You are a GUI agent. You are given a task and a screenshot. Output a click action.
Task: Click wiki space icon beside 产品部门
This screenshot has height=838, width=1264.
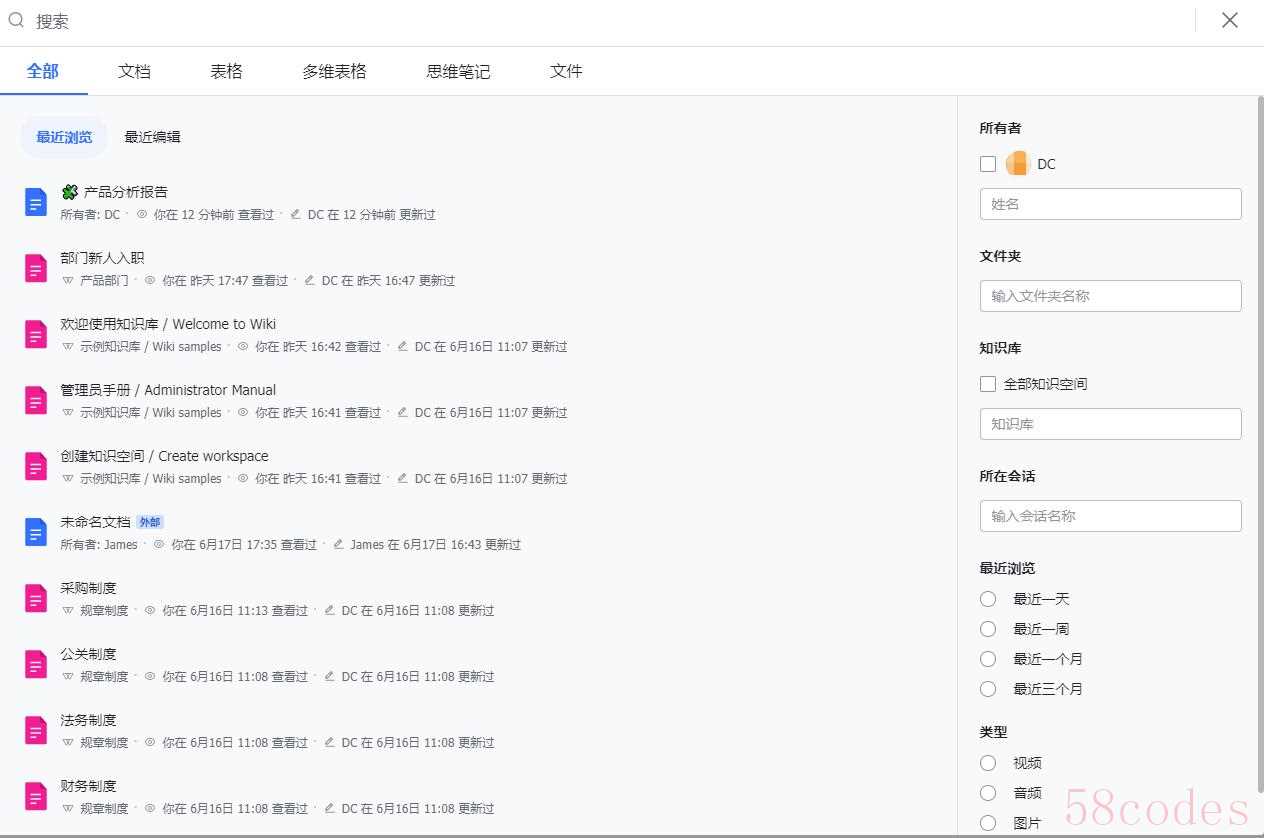(x=68, y=281)
